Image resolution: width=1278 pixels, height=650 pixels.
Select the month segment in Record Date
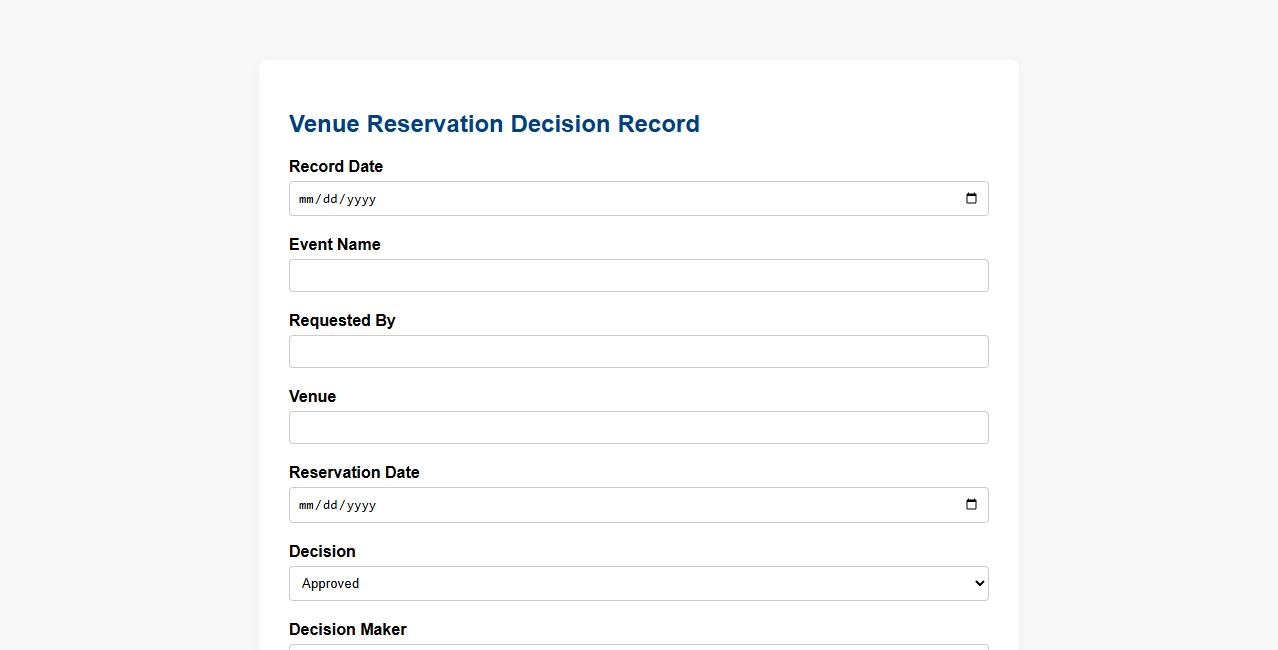pos(306,199)
